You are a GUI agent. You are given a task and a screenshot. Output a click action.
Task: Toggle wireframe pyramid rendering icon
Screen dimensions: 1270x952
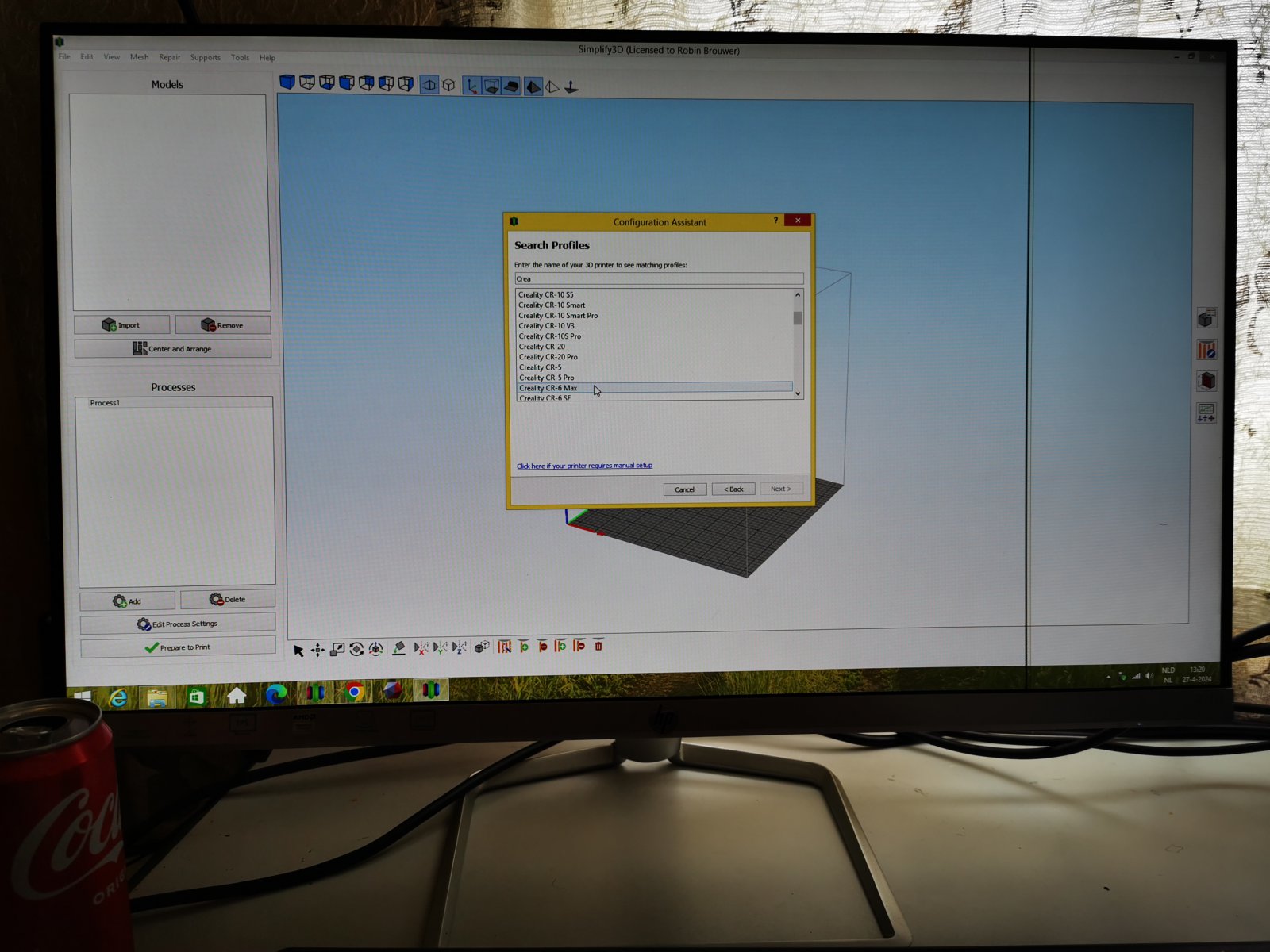[552, 86]
